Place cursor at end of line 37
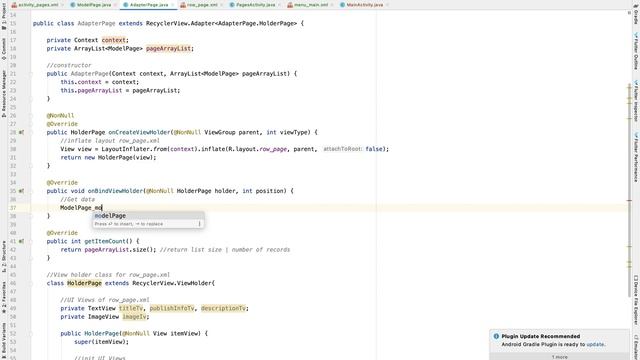This screenshot has width=640, height=360. pos(102,208)
